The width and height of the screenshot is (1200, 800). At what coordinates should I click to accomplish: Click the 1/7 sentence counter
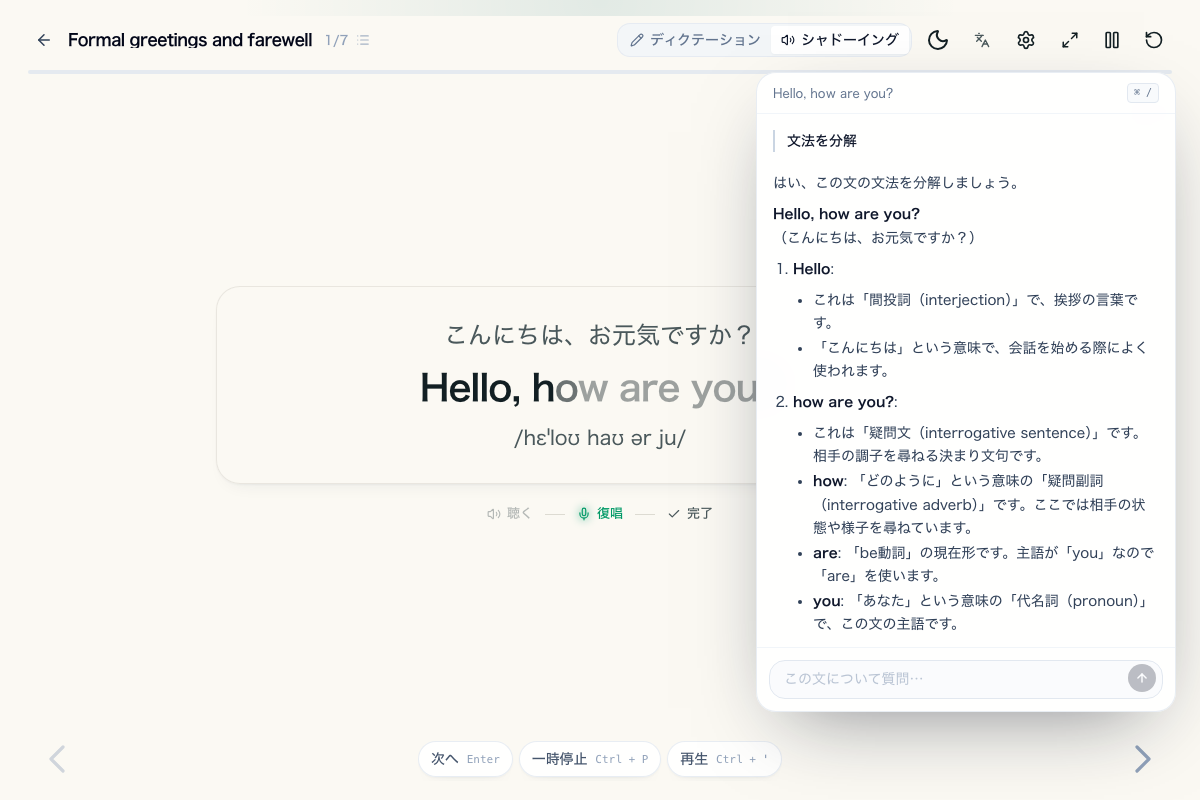click(337, 40)
